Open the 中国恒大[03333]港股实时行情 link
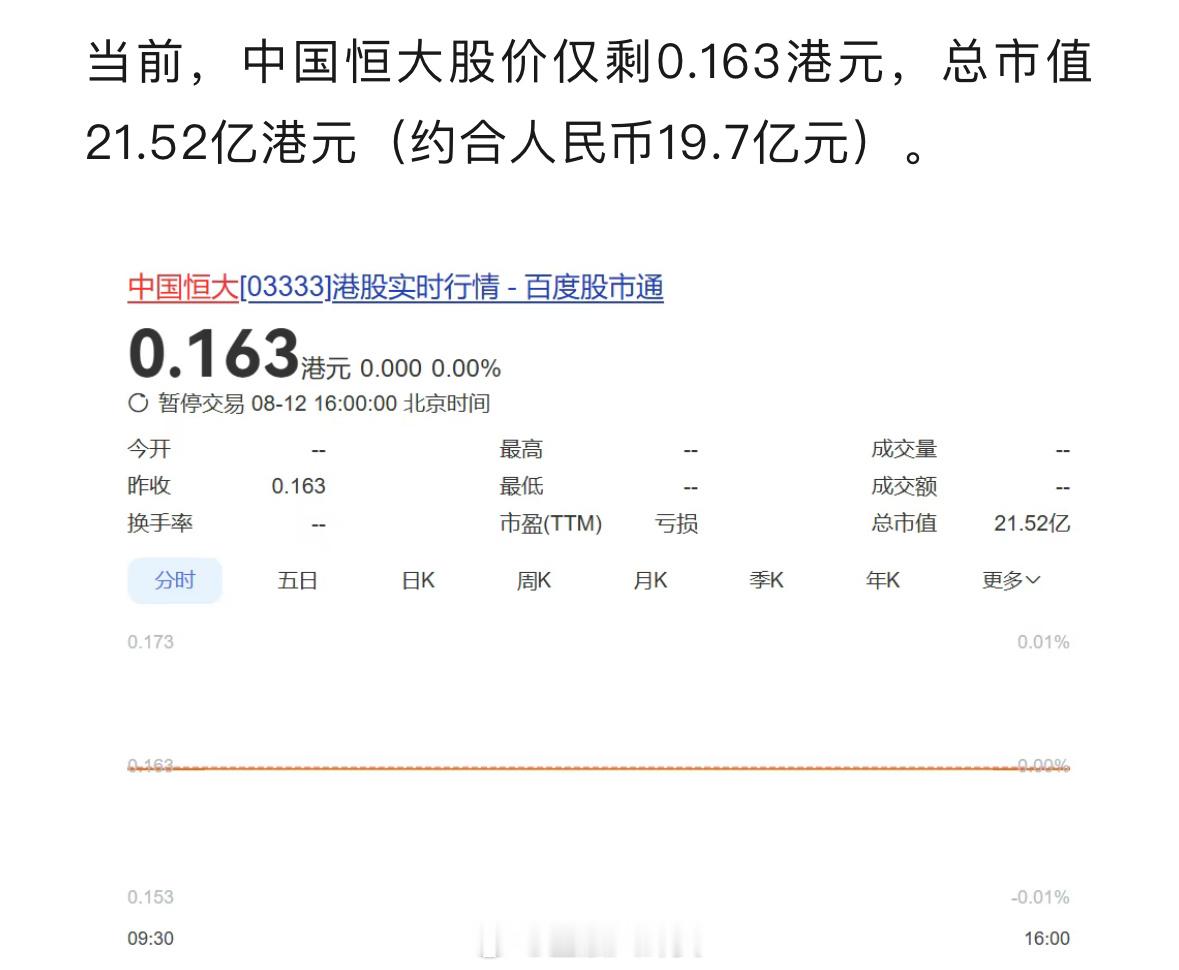 click(x=396, y=288)
